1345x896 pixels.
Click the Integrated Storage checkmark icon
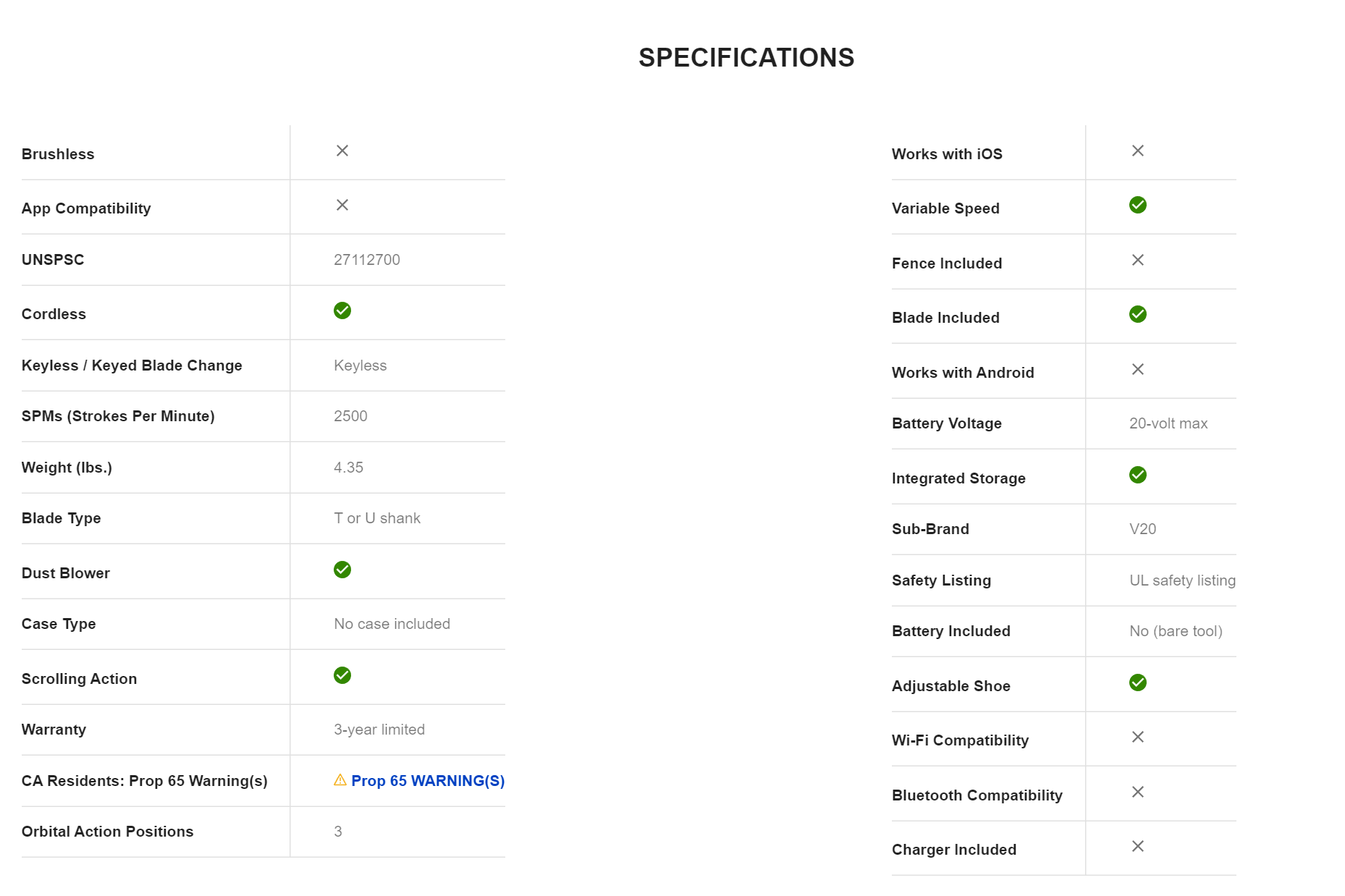click(x=1138, y=475)
